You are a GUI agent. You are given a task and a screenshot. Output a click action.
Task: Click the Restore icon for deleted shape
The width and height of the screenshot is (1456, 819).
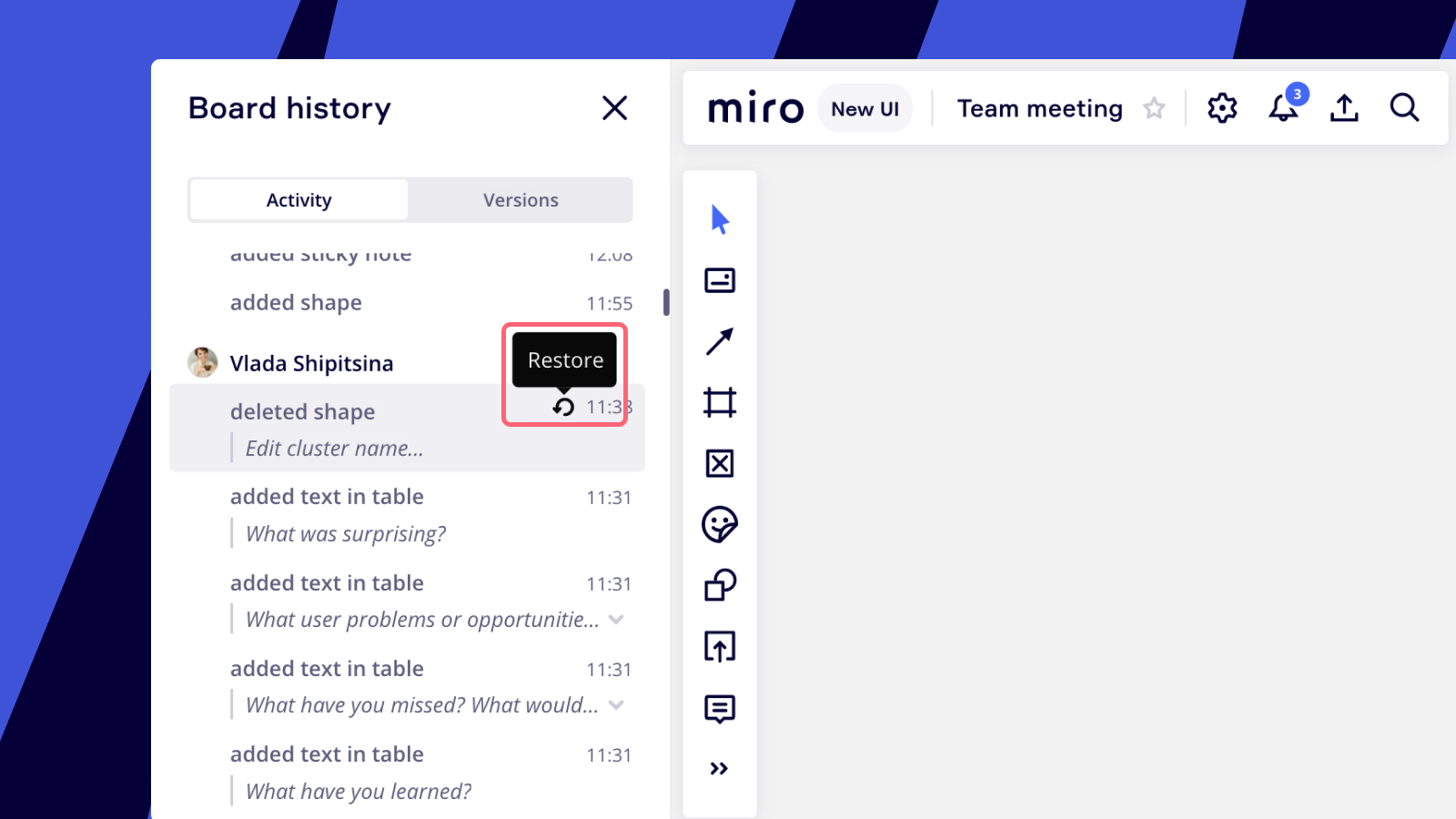[x=564, y=407]
